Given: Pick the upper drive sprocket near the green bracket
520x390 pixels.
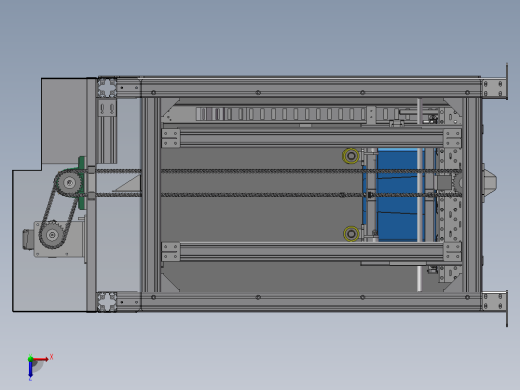Looking at the screenshot, I should pyautogui.click(x=69, y=183).
